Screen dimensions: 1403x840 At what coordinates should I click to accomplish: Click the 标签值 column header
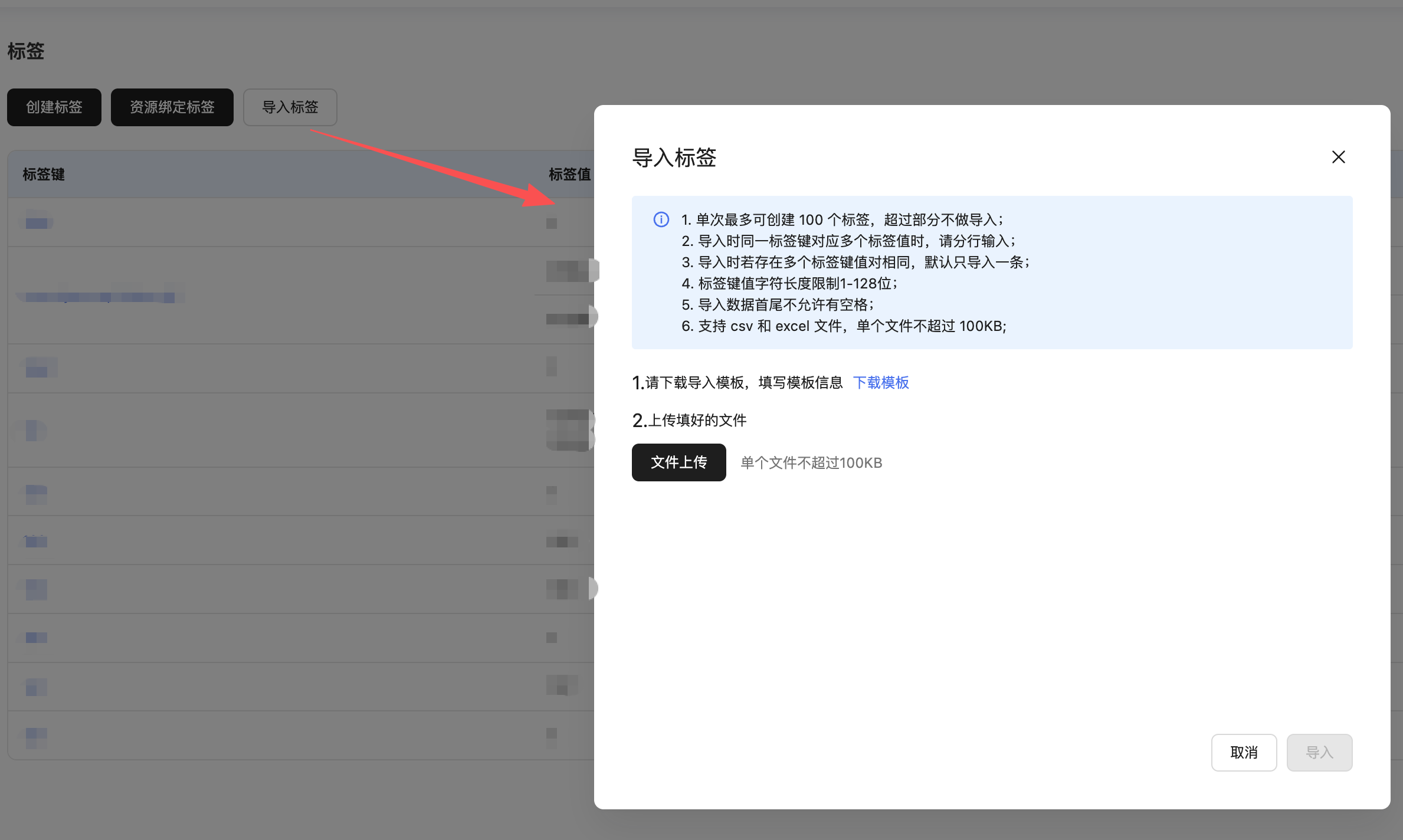tap(569, 174)
